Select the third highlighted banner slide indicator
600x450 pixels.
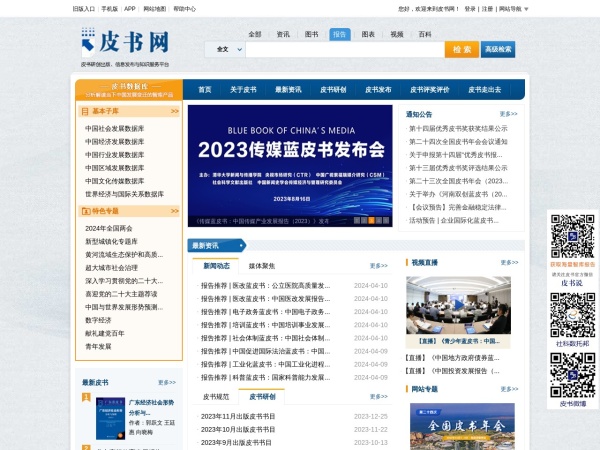(x=371, y=220)
